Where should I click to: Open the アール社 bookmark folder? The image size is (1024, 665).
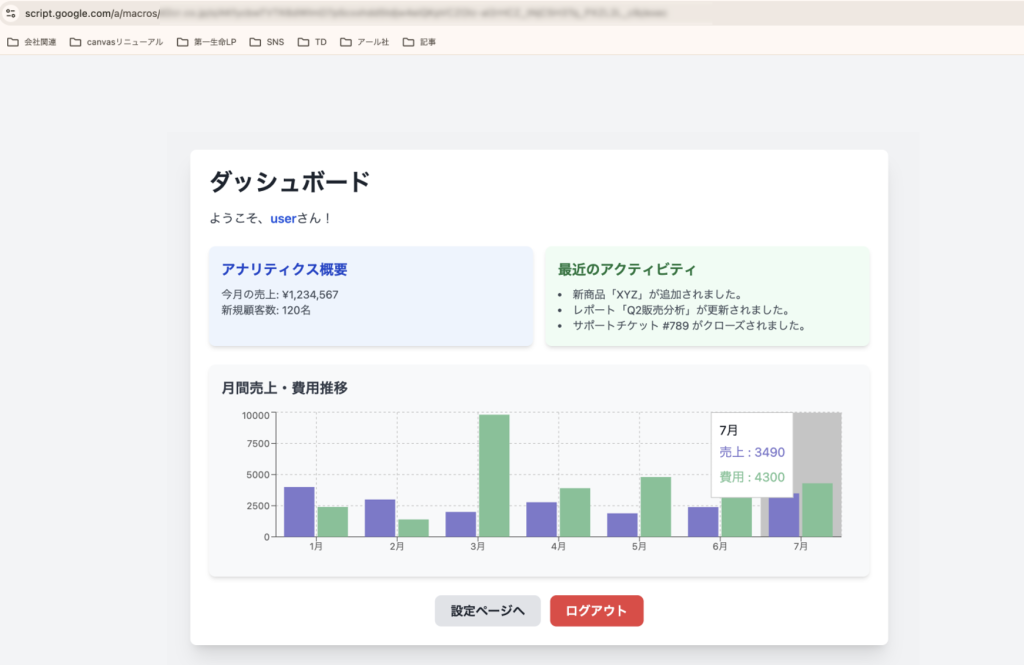pos(364,42)
